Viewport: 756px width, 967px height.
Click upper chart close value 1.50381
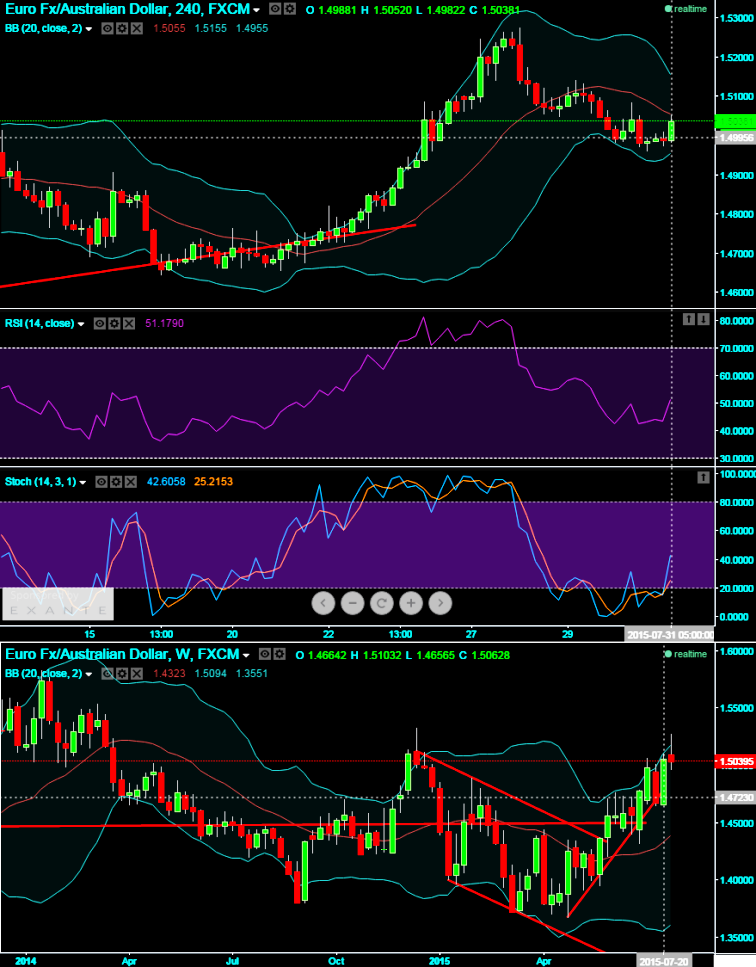[x=502, y=10]
